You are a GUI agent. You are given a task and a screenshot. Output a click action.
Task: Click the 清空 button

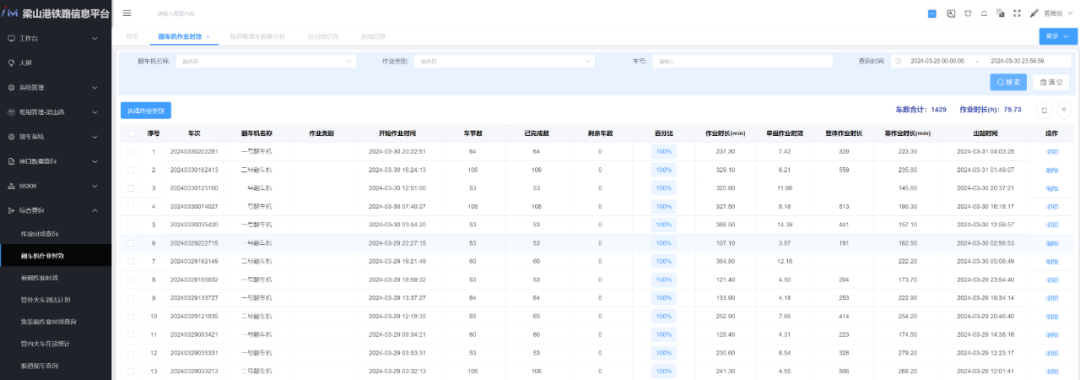pos(1051,82)
